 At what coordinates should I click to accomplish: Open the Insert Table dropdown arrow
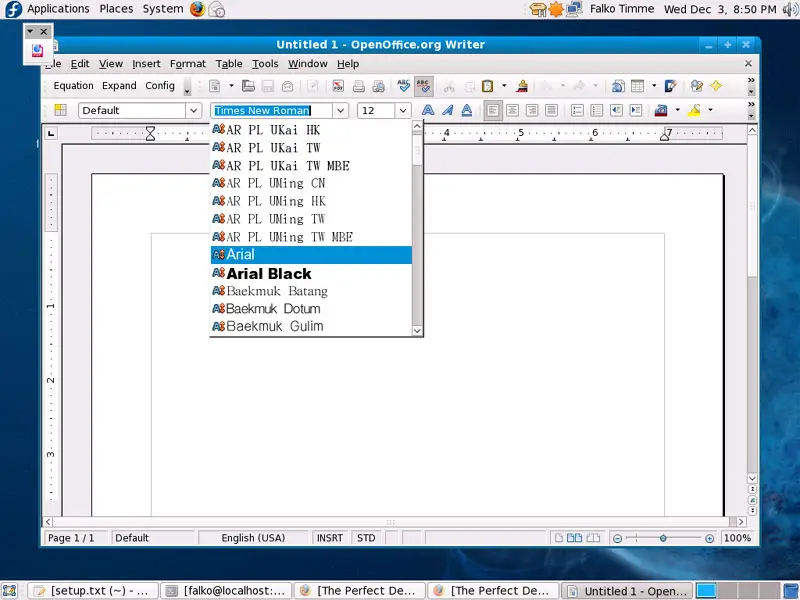click(x=654, y=86)
